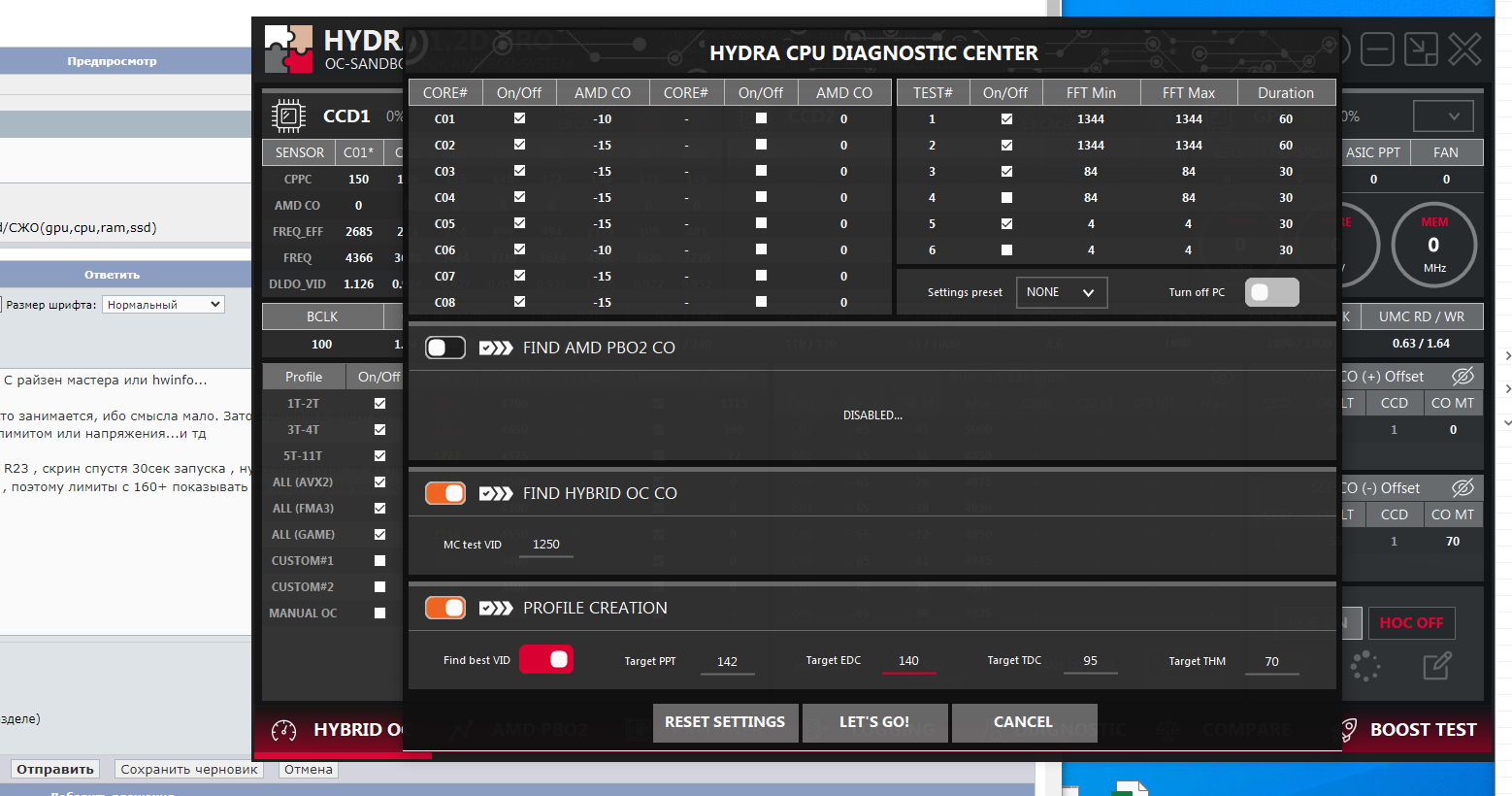Screen dimensions: 1512x796
Task: Toggle visibility eye in CO (-) Offset header
Action: 1463,487
